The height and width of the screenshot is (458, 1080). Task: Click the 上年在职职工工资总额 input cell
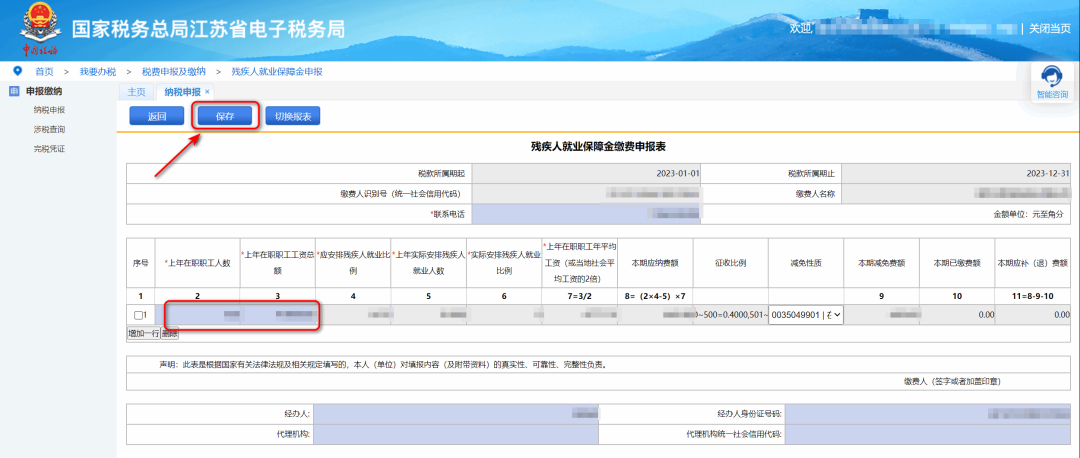click(x=278, y=315)
